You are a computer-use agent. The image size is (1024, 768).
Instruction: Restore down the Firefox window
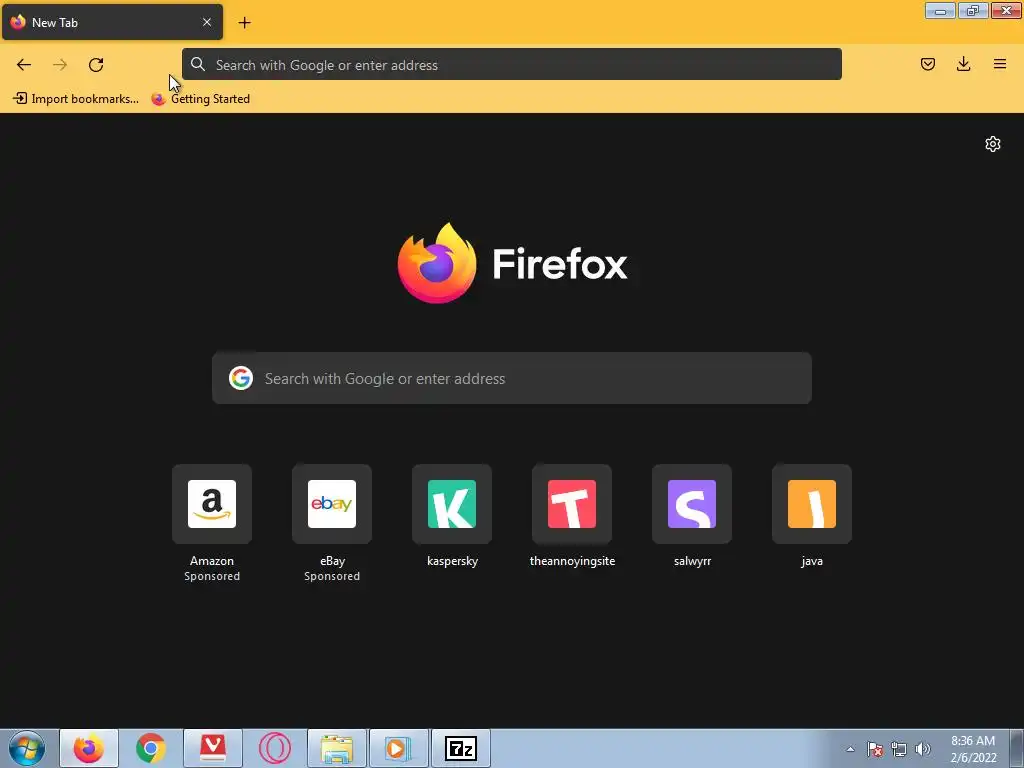(973, 11)
